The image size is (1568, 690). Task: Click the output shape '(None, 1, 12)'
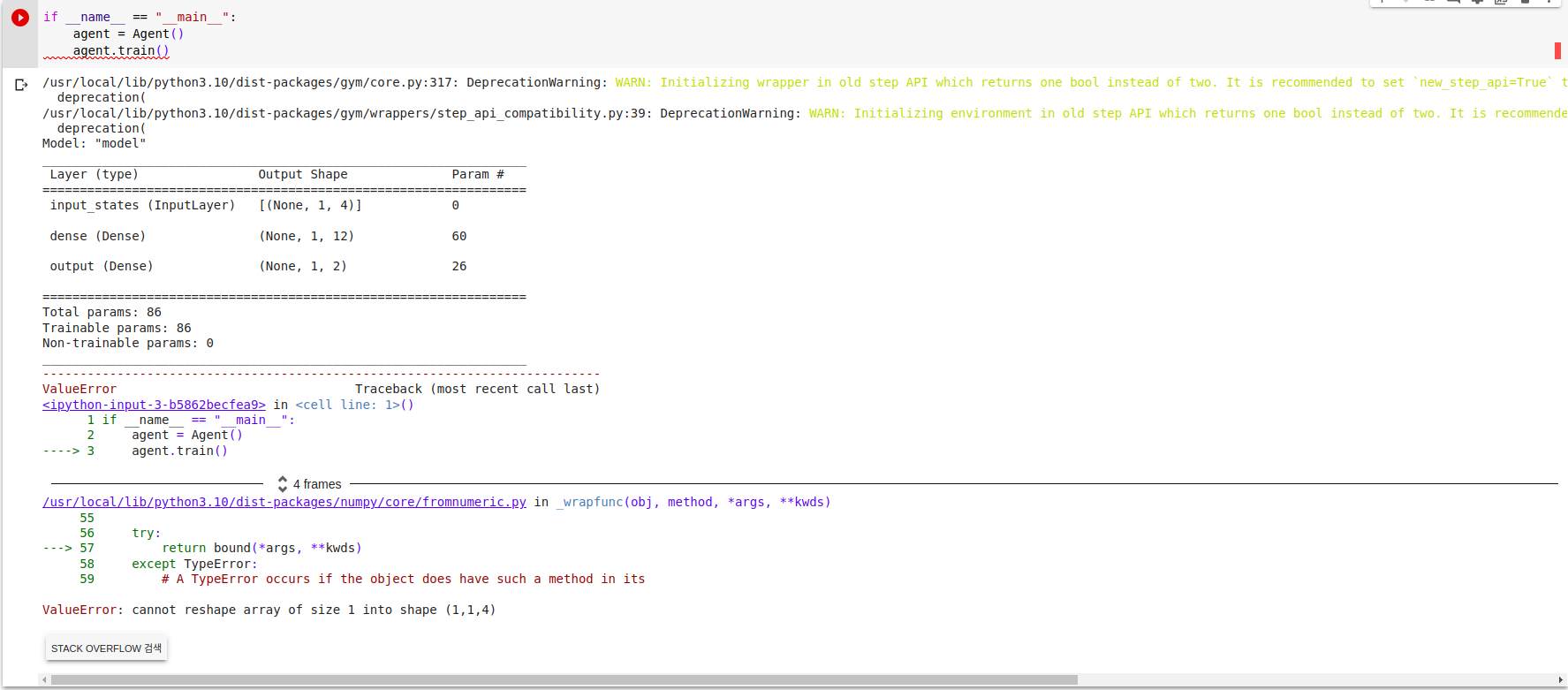[307, 236]
